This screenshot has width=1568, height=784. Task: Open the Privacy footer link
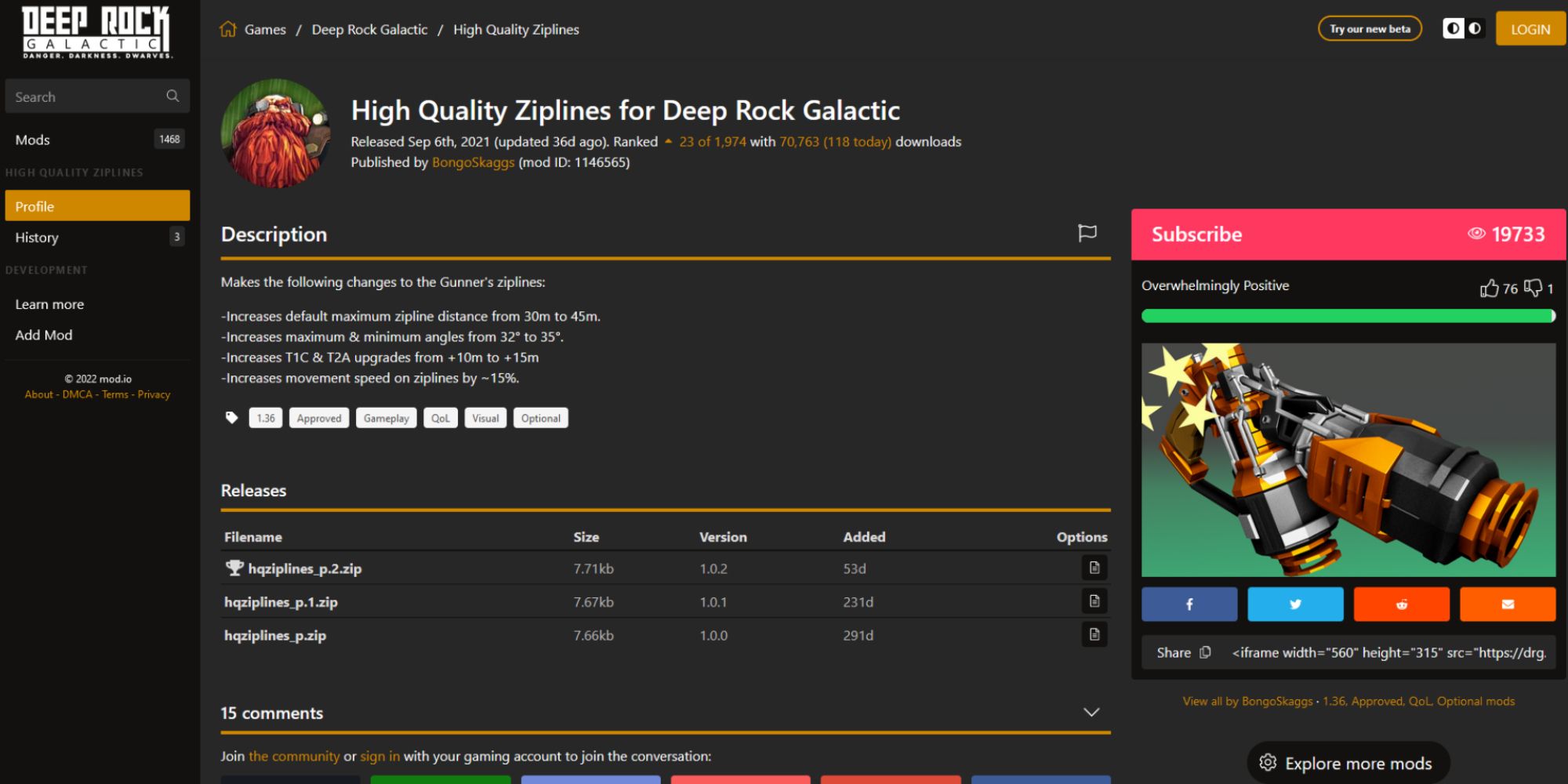[154, 394]
